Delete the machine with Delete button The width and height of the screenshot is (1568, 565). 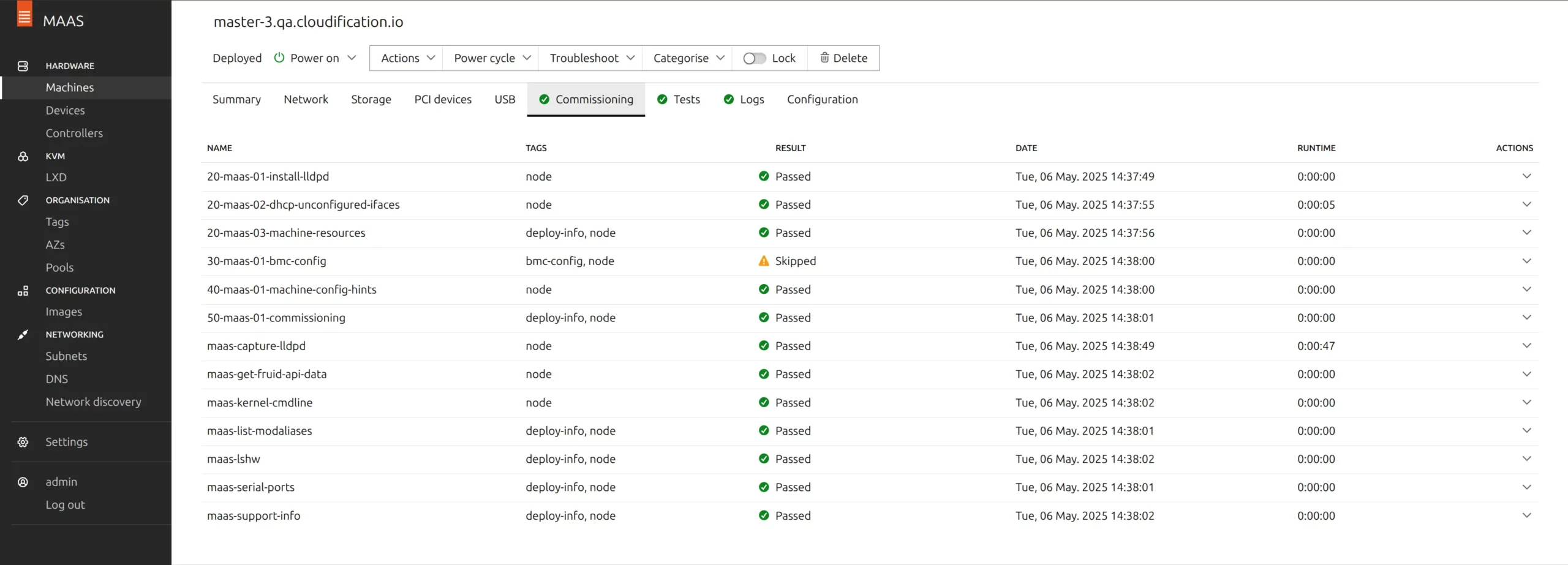[843, 58]
